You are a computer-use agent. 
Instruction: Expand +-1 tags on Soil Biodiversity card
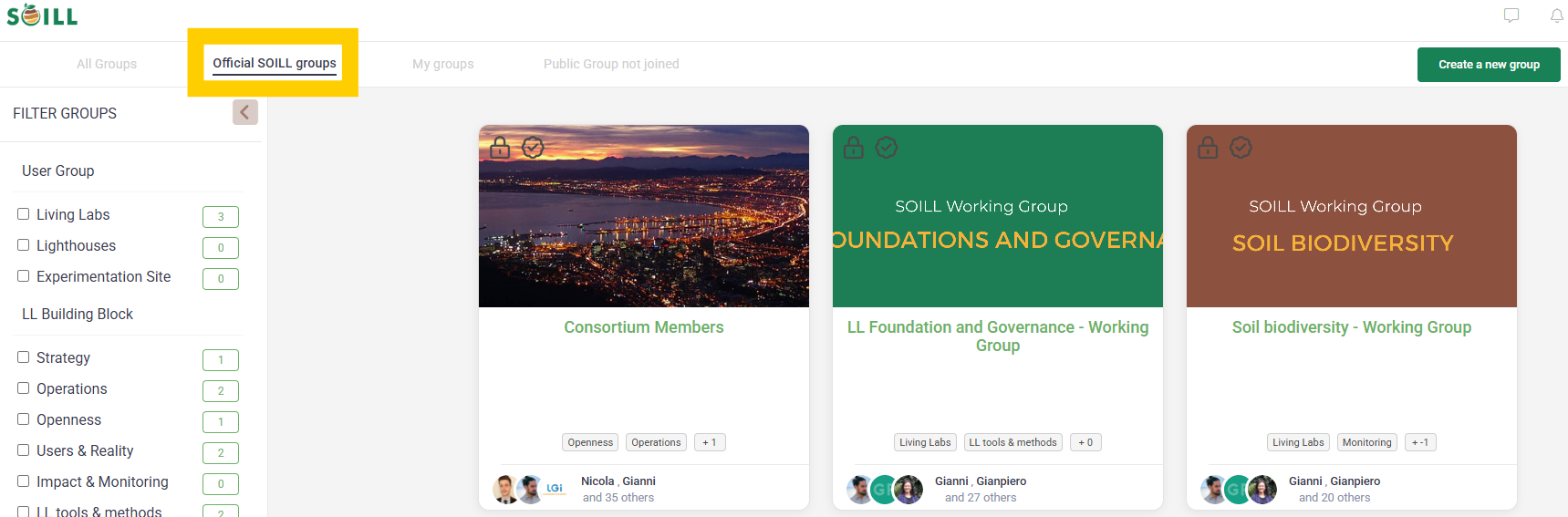(x=1420, y=442)
